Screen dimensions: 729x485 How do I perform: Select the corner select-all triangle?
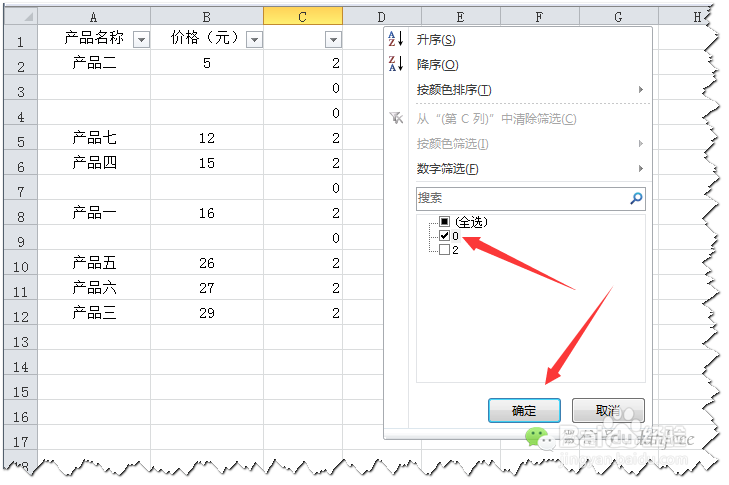click(21, 16)
